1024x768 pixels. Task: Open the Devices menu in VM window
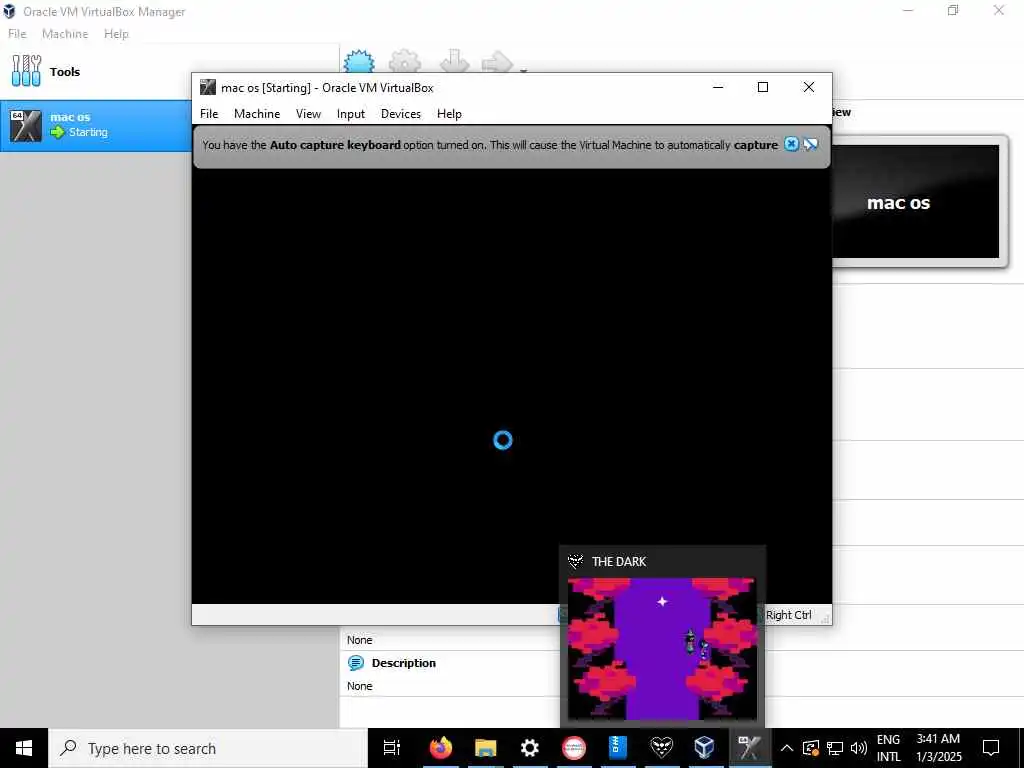point(401,114)
